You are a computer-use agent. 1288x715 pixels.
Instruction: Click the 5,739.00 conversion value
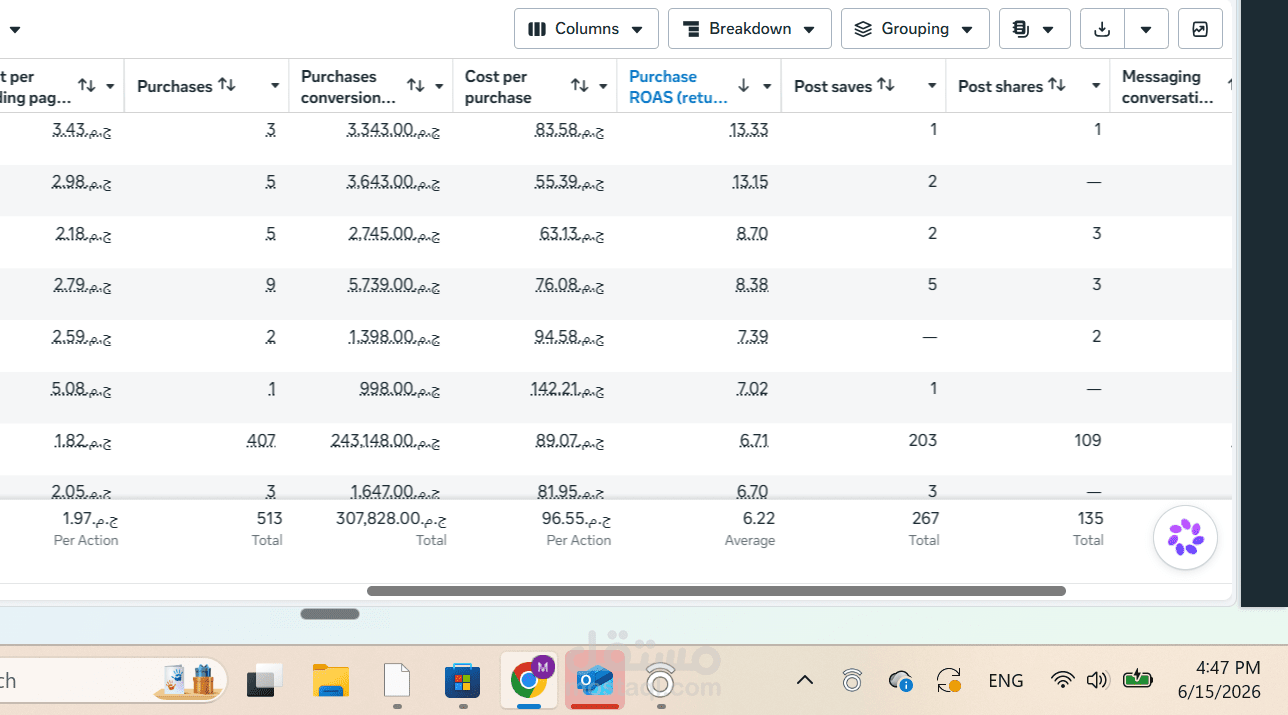click(x=394, y=284)
